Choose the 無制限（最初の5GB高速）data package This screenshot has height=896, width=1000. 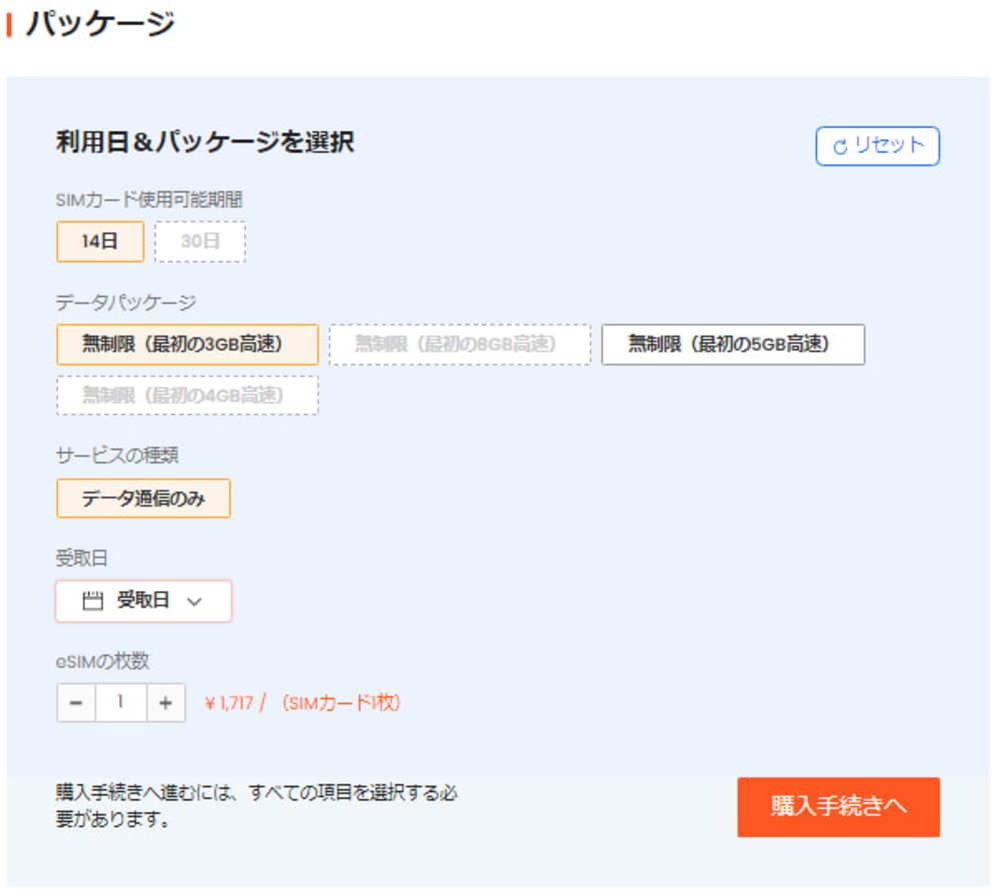pyautogui.click(x=733, y=345)
